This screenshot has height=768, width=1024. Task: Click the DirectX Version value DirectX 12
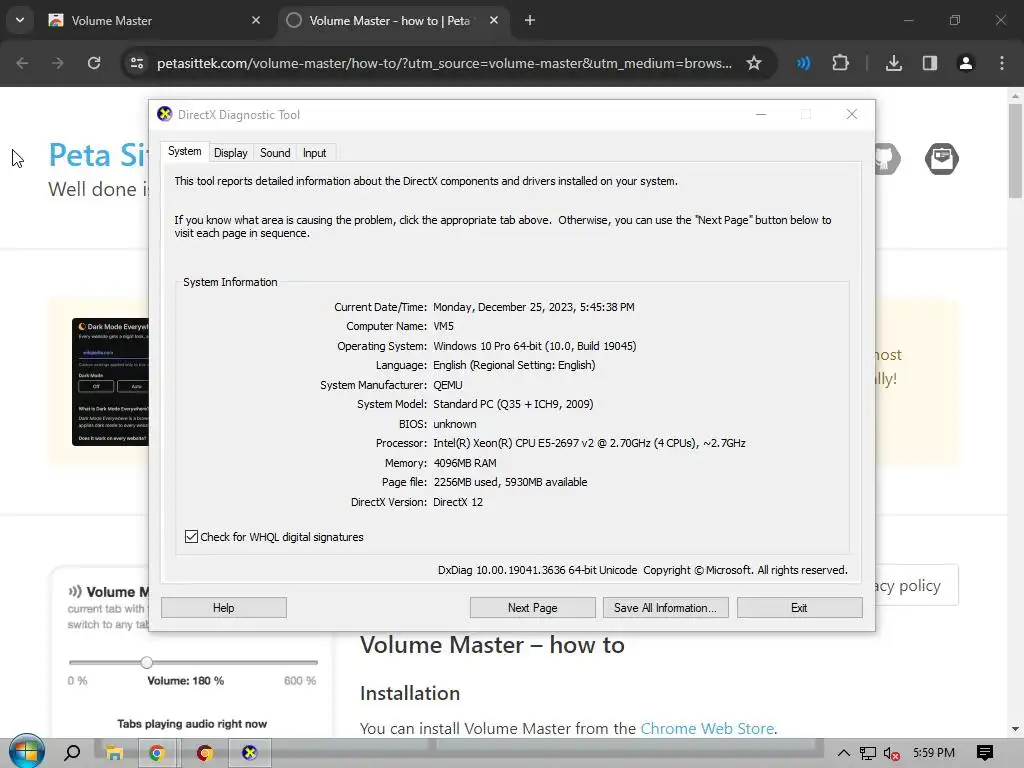point(458,502)
